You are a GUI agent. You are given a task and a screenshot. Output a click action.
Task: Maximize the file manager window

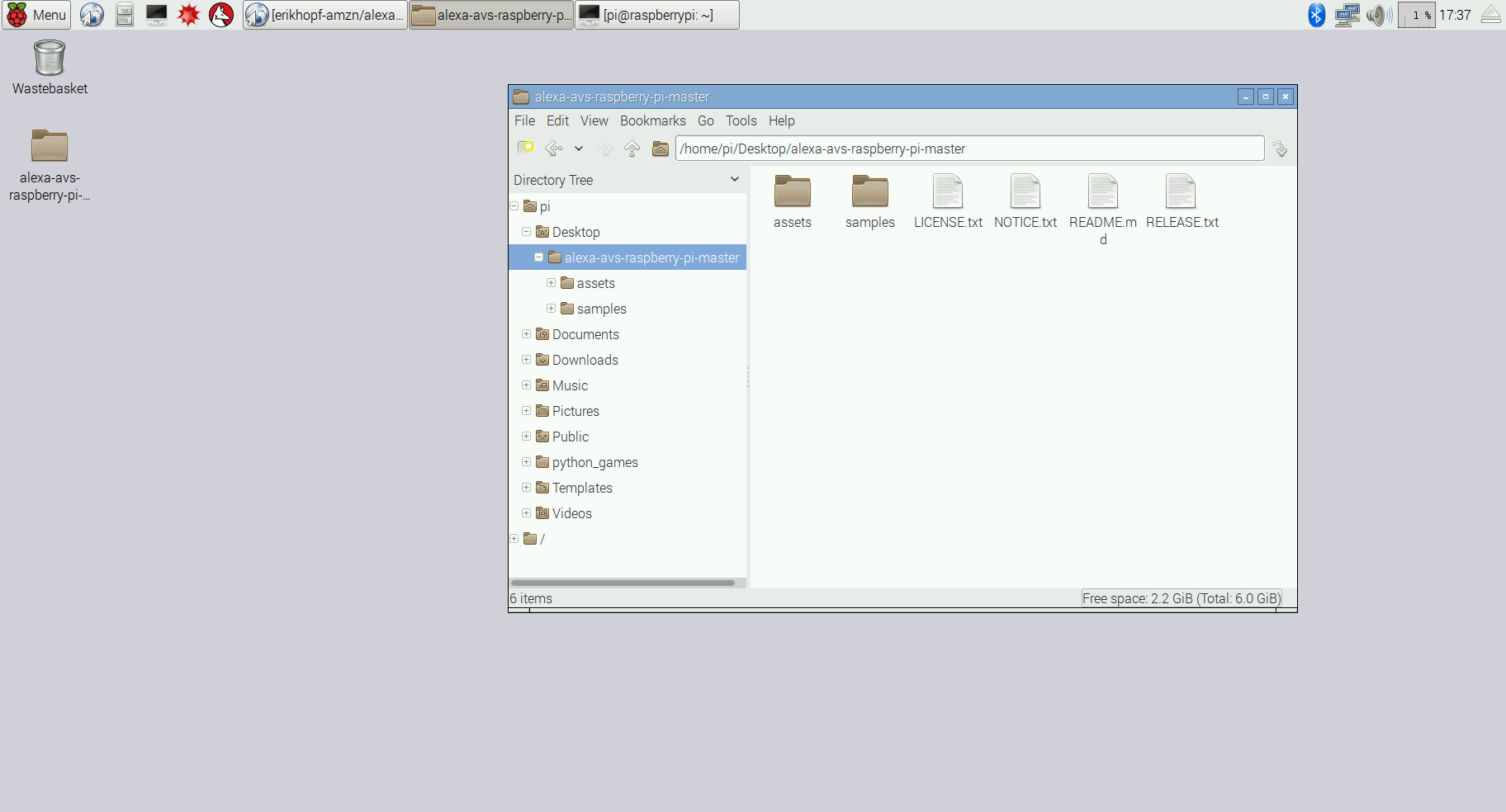coord(1266,97)
